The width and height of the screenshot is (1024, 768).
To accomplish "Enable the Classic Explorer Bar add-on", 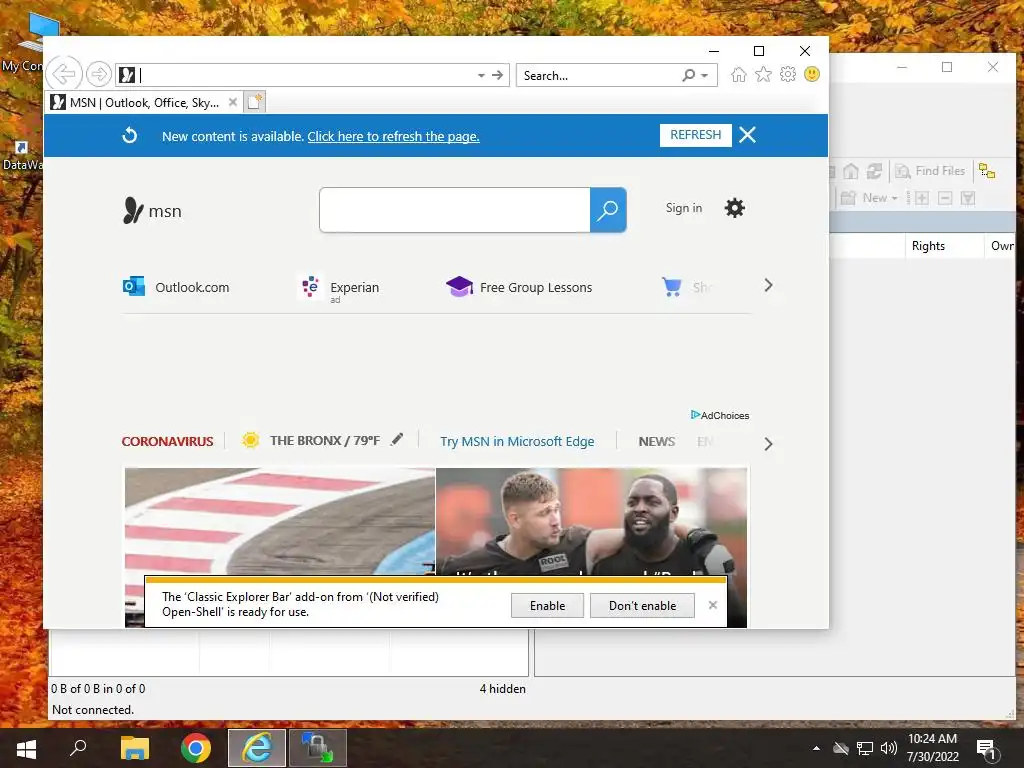I will pos(547,606).
